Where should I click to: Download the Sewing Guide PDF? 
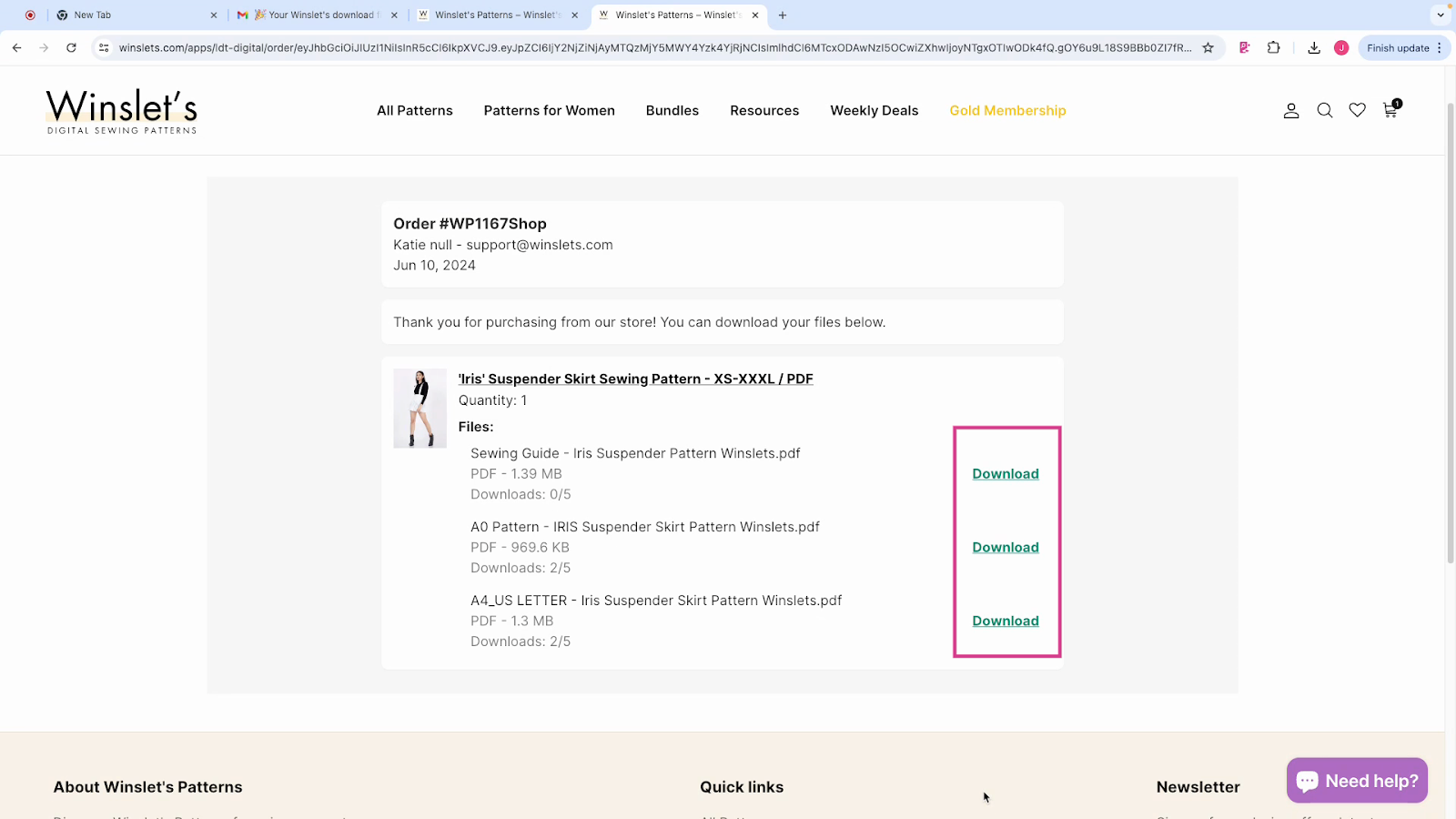click(x=1006, y=474)
